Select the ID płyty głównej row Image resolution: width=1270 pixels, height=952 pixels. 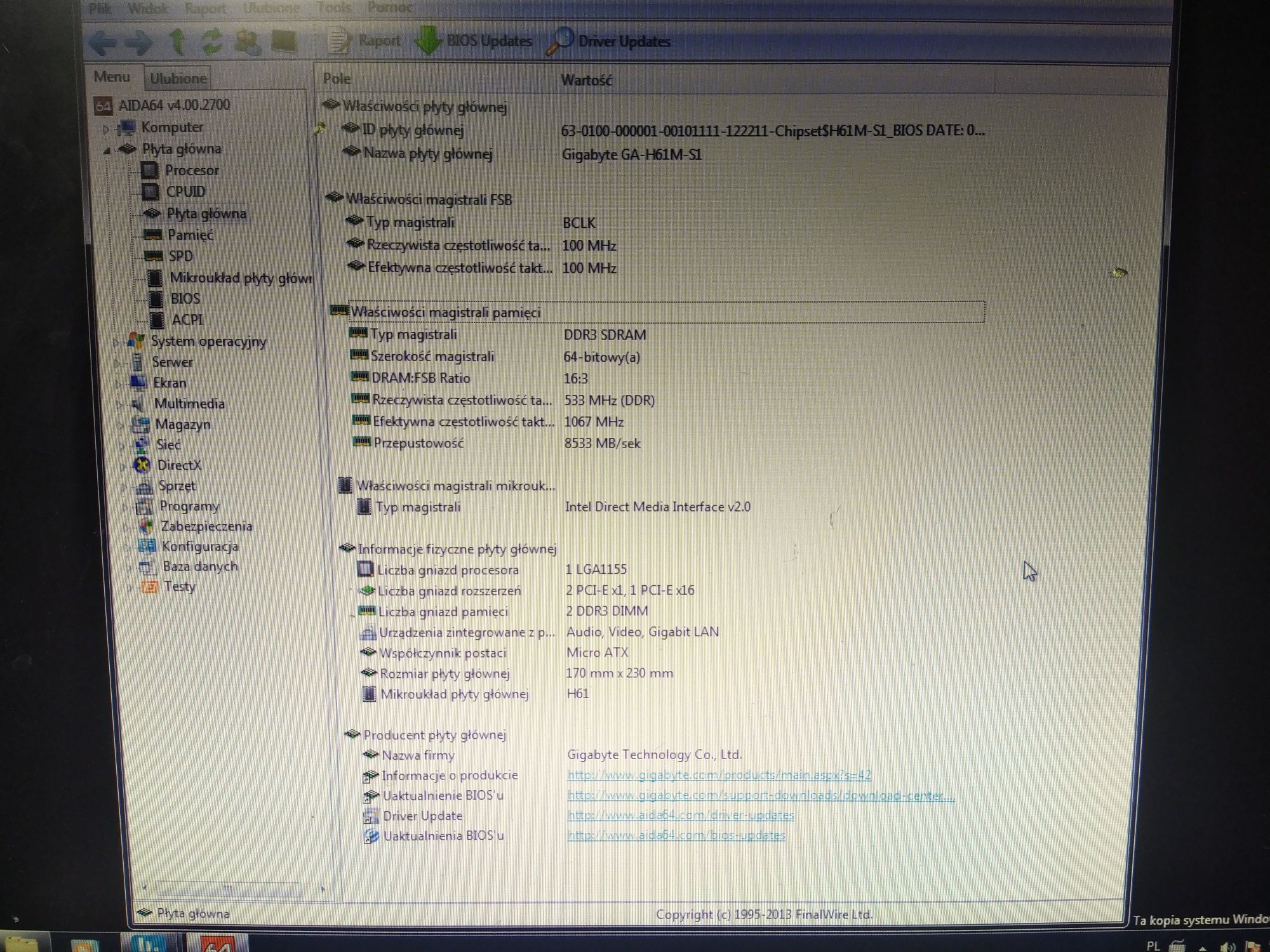662,130
